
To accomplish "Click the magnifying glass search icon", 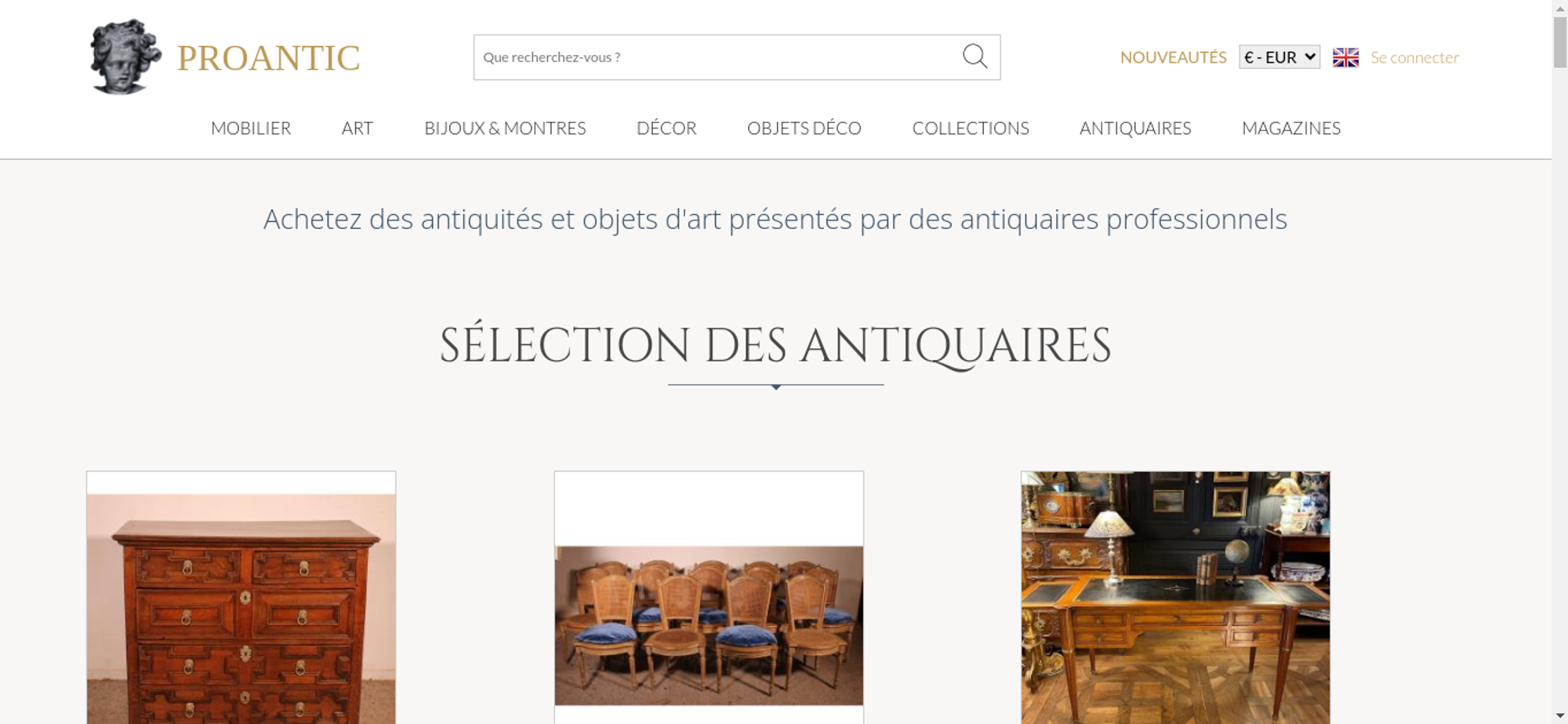I will pyautogui.click(x=975, y=56).
